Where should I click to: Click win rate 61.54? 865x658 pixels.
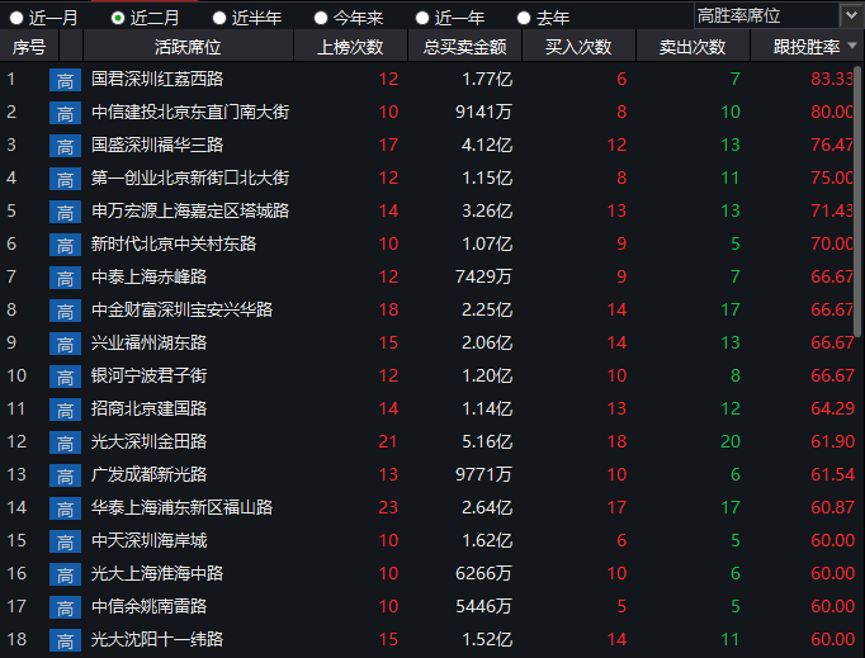pyautogui.click(x=832, y=474)
